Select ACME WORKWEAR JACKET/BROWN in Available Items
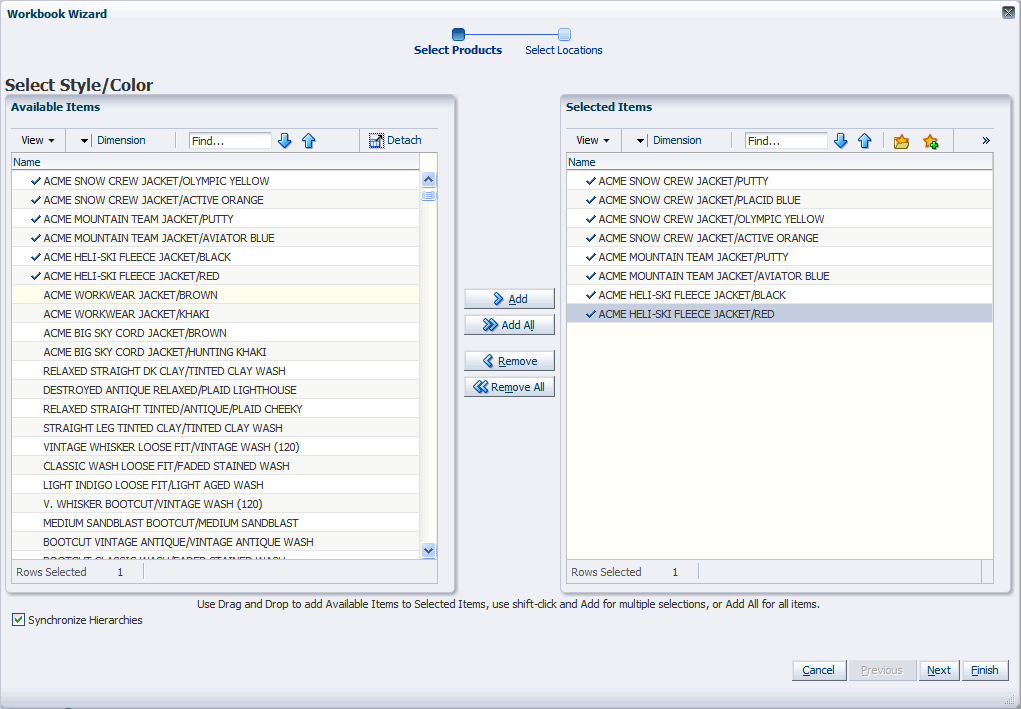 point(216,295)
